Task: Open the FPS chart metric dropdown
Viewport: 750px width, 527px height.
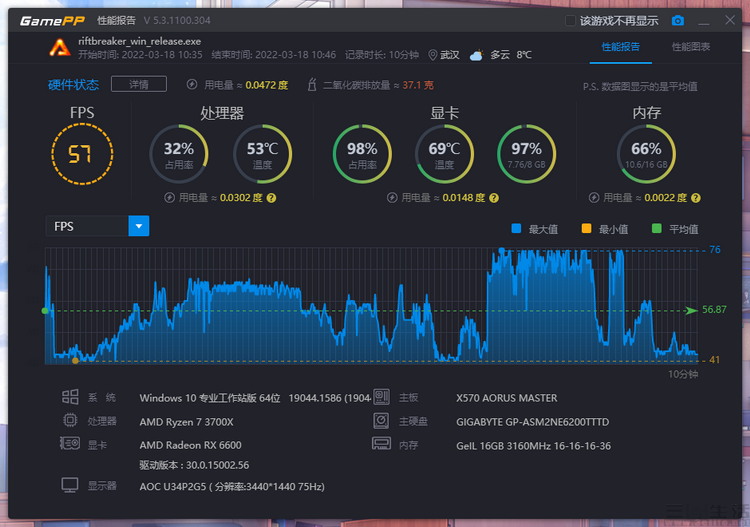Action: [98, 226]
